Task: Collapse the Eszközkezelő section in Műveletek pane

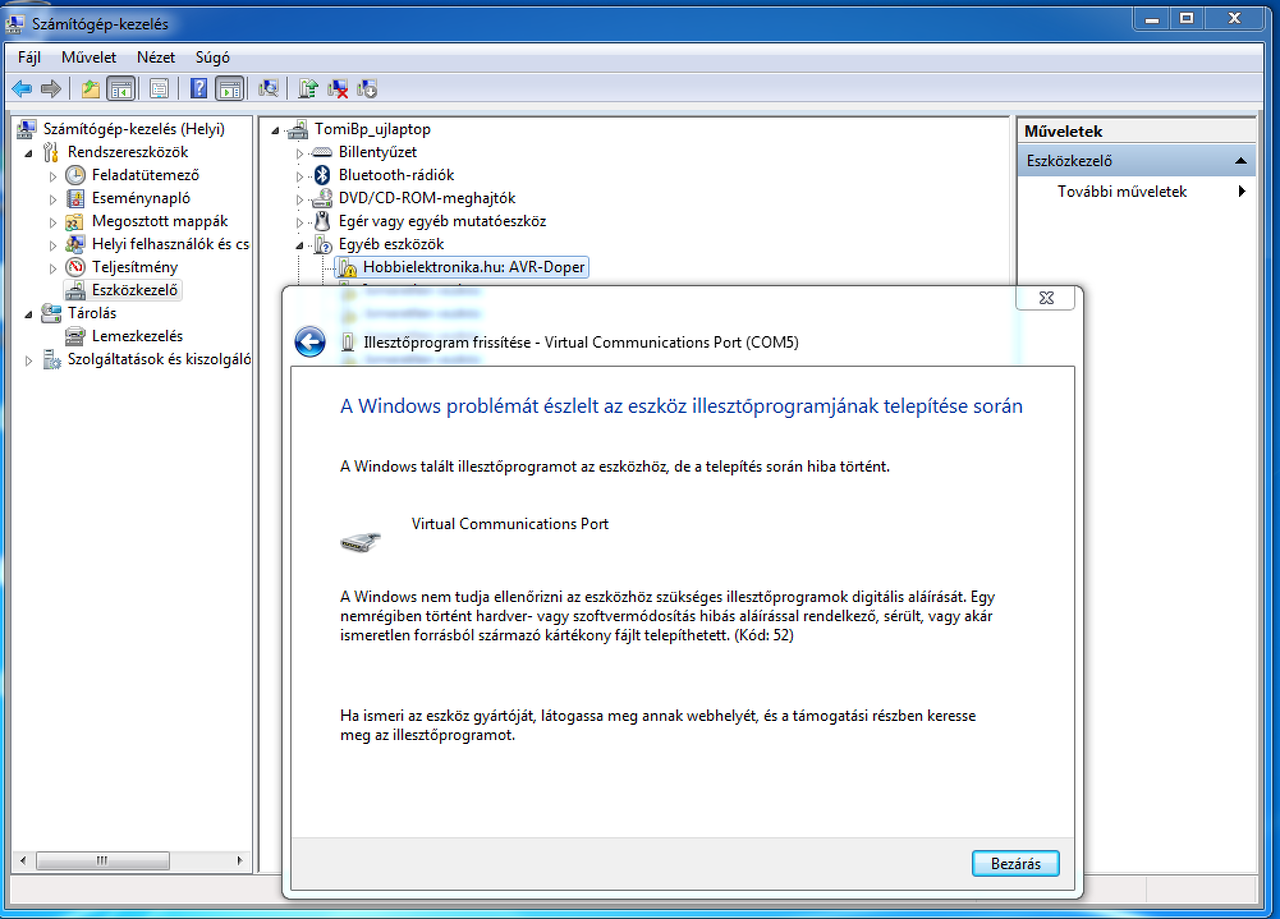Action: [x=1240, y=161]
